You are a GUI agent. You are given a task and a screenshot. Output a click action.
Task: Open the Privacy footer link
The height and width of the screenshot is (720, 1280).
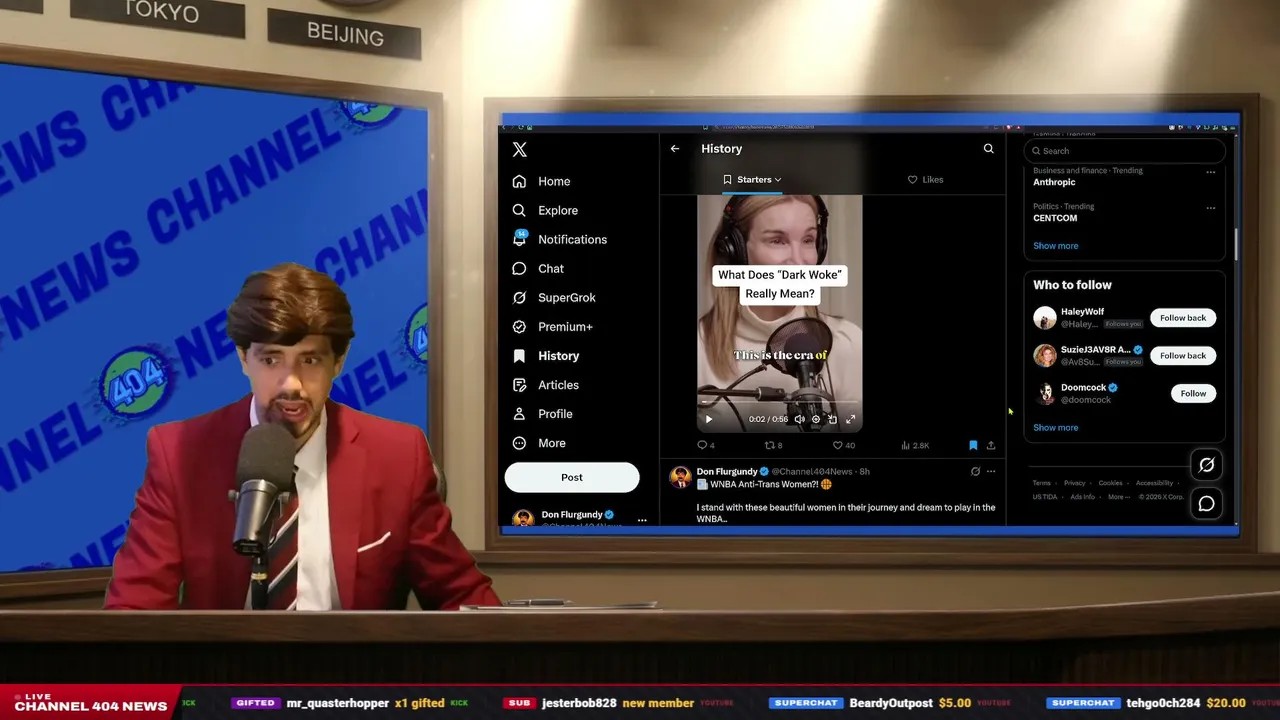coord(1074,483)
